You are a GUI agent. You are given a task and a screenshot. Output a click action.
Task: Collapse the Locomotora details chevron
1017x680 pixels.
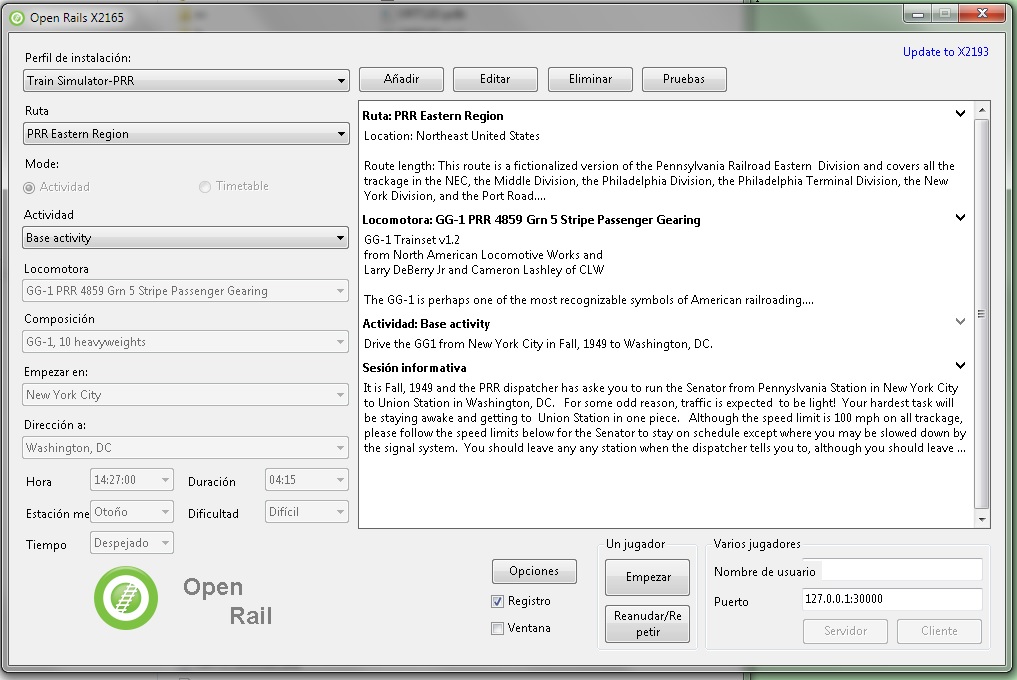[x=960, y=218]
